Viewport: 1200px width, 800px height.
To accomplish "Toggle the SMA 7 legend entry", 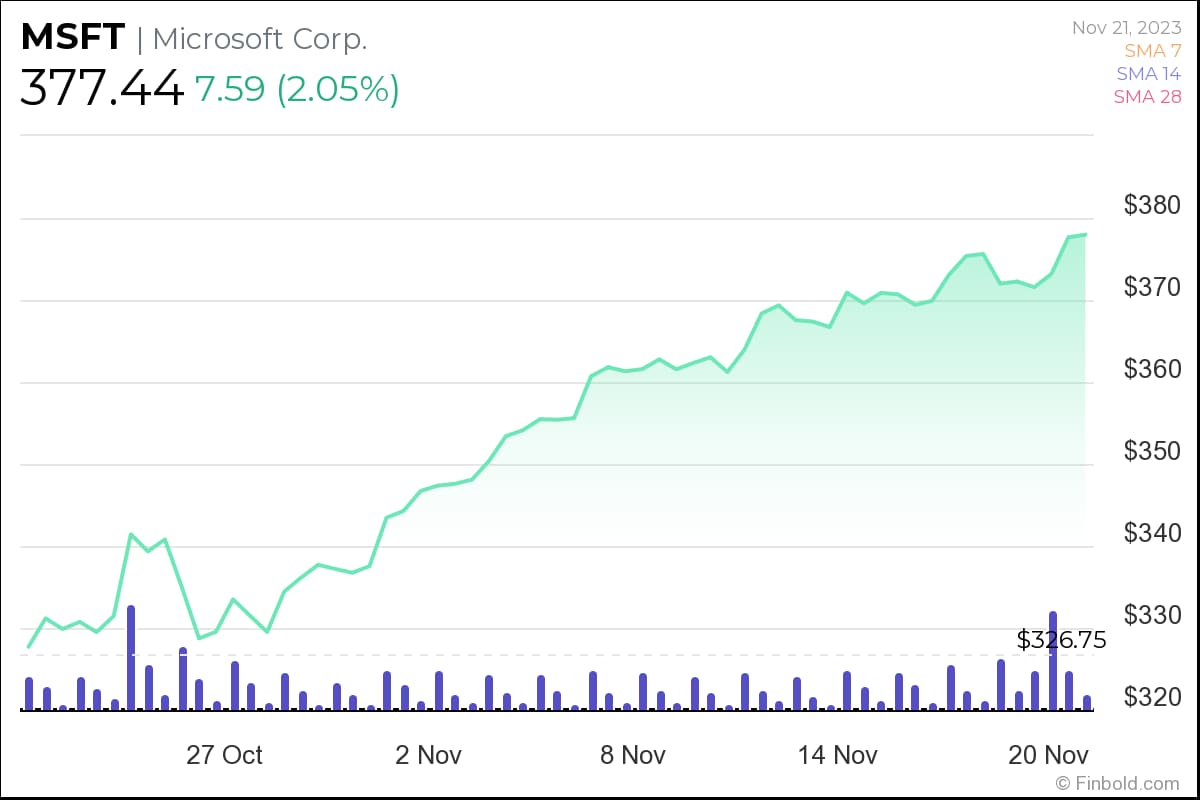I will point(1153,50).
